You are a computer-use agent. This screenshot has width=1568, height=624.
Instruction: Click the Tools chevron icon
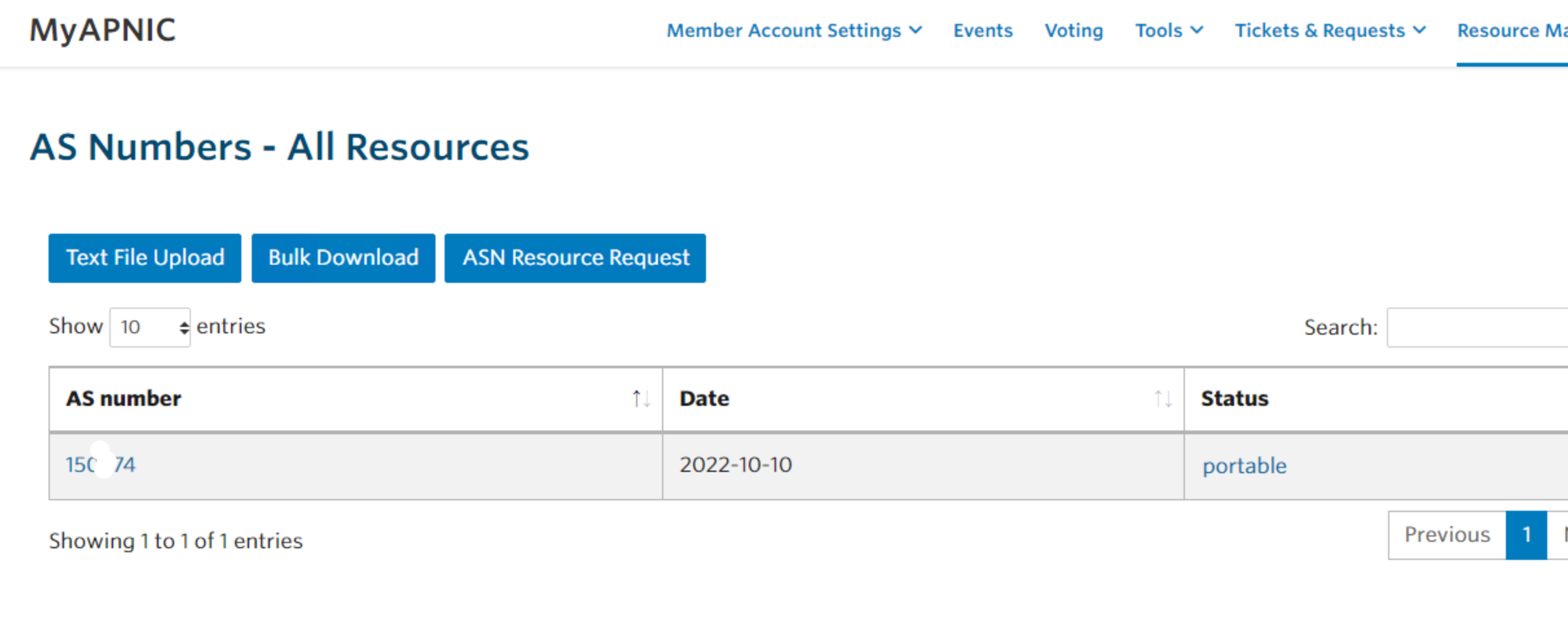(x=1197, y=30)
